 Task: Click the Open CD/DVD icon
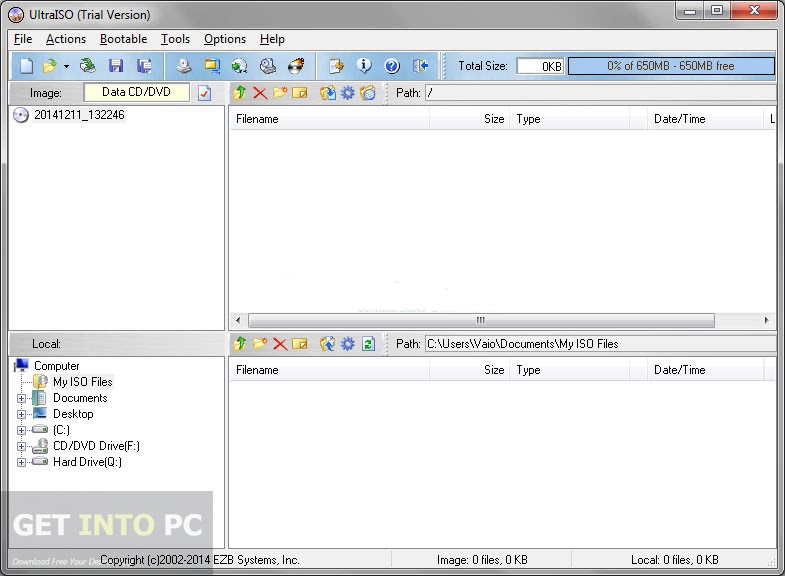click(x=88, y=66)
